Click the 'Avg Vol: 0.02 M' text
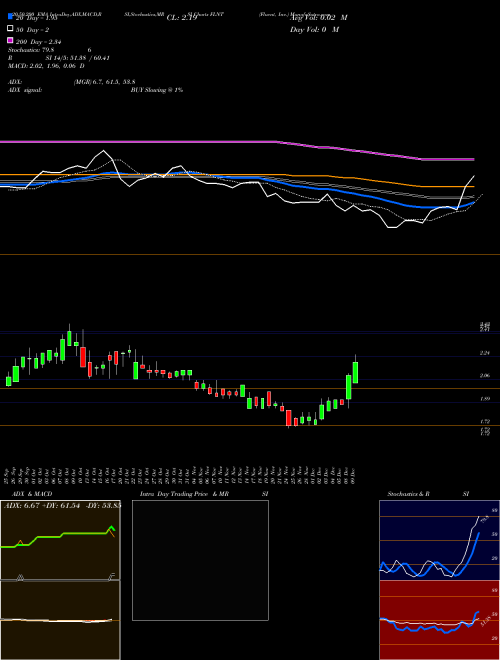500x660 pixels. [x=319, y=18]
